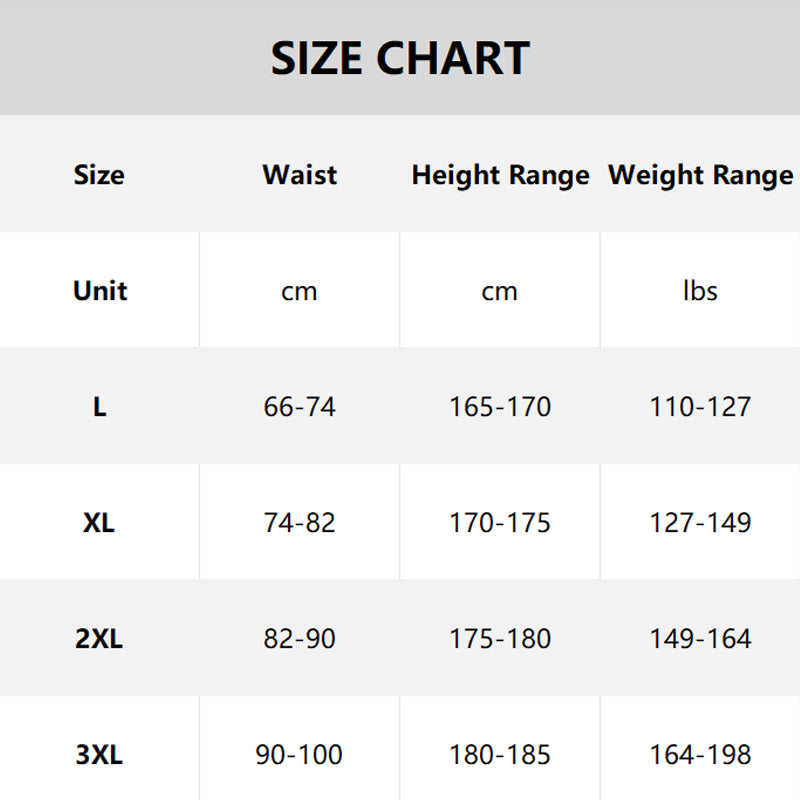
Task: Select the Height Range column header
Action: click(500, 176)
